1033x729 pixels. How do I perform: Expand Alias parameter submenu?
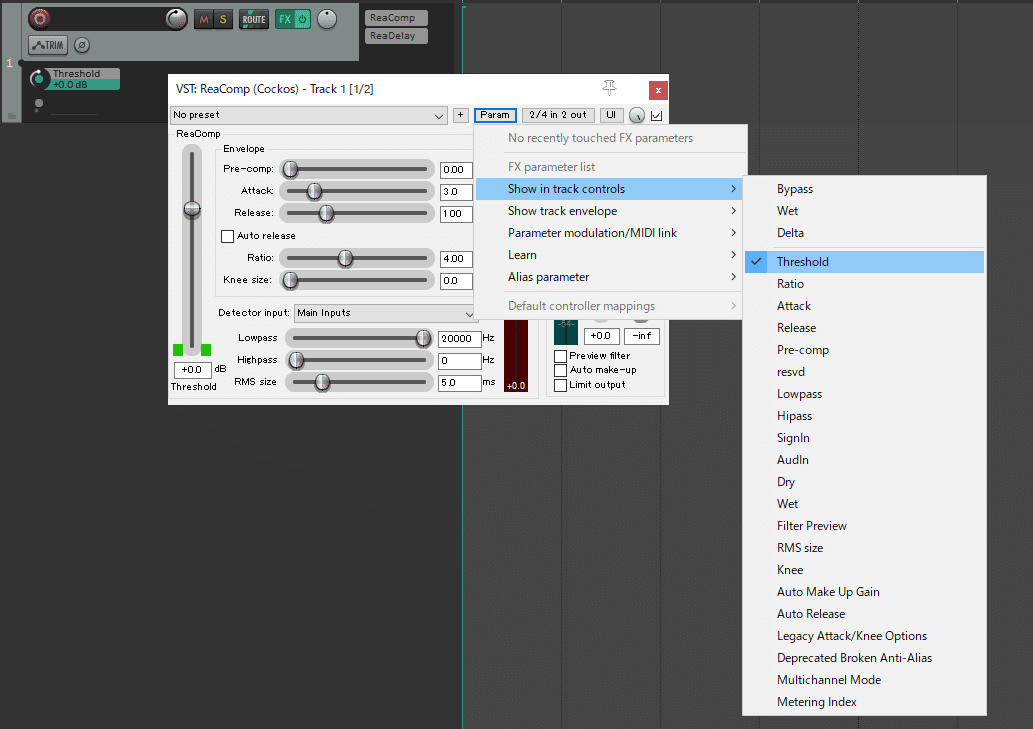coord(608,277)
